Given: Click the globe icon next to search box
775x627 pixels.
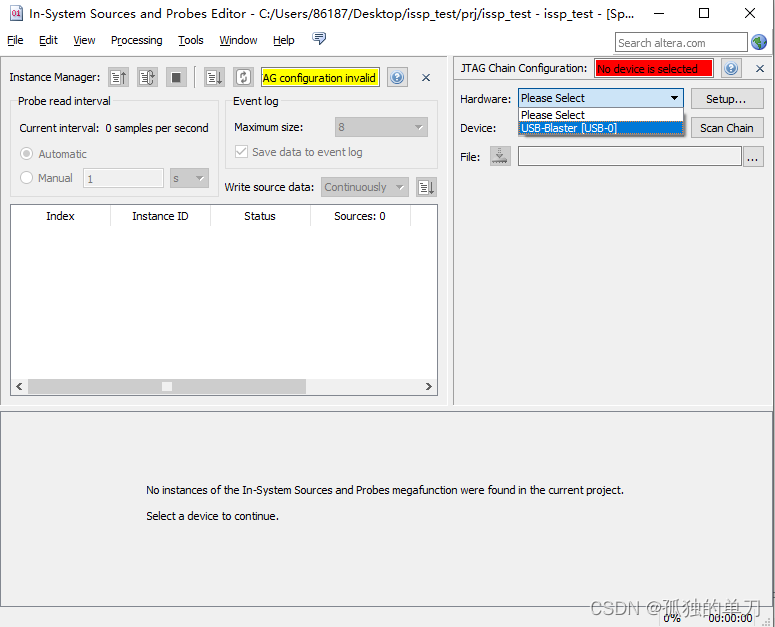Looking at the screenshot, I should (x=759, y=42).
